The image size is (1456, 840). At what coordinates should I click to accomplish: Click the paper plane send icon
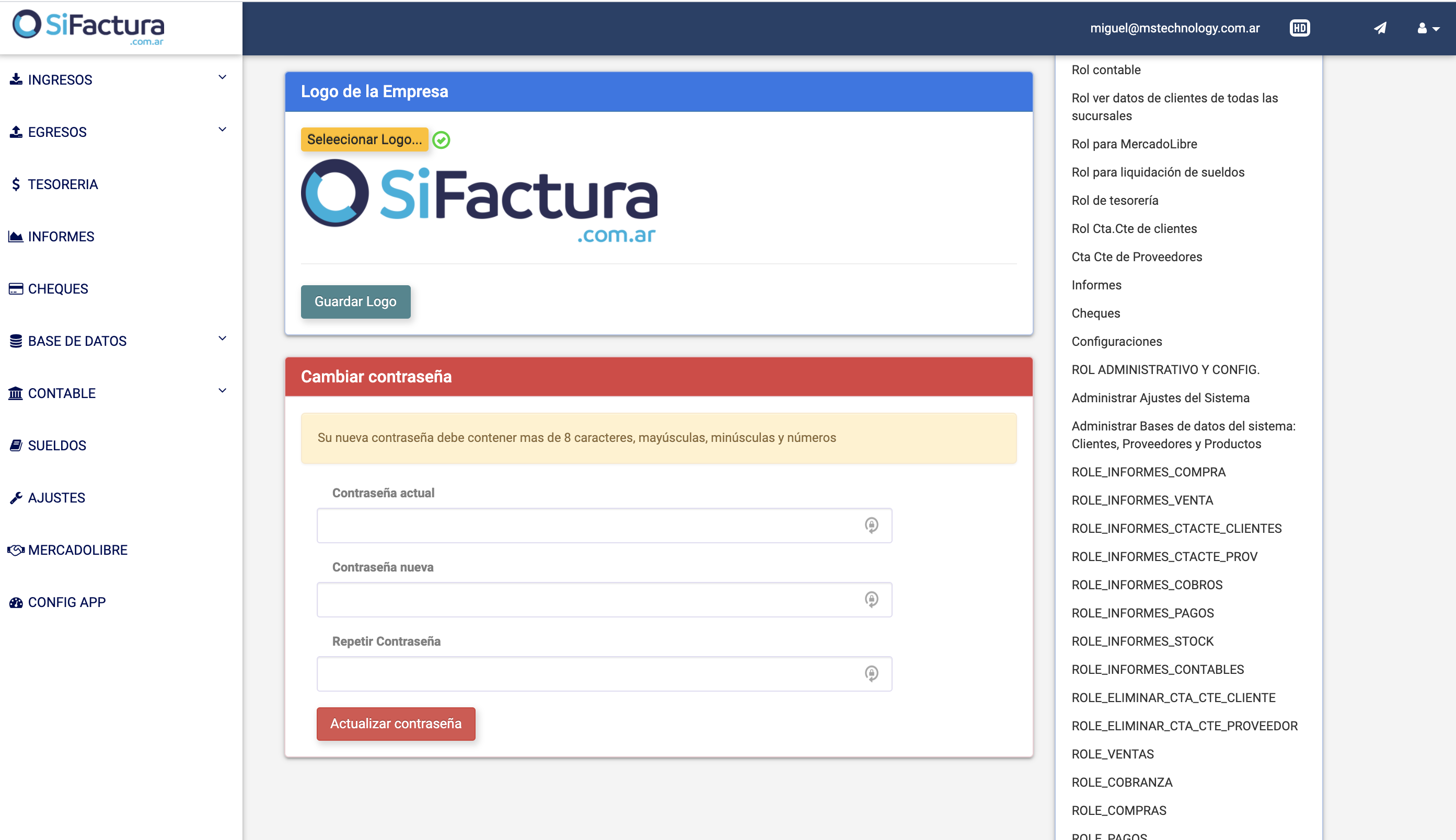point(1380,28)
